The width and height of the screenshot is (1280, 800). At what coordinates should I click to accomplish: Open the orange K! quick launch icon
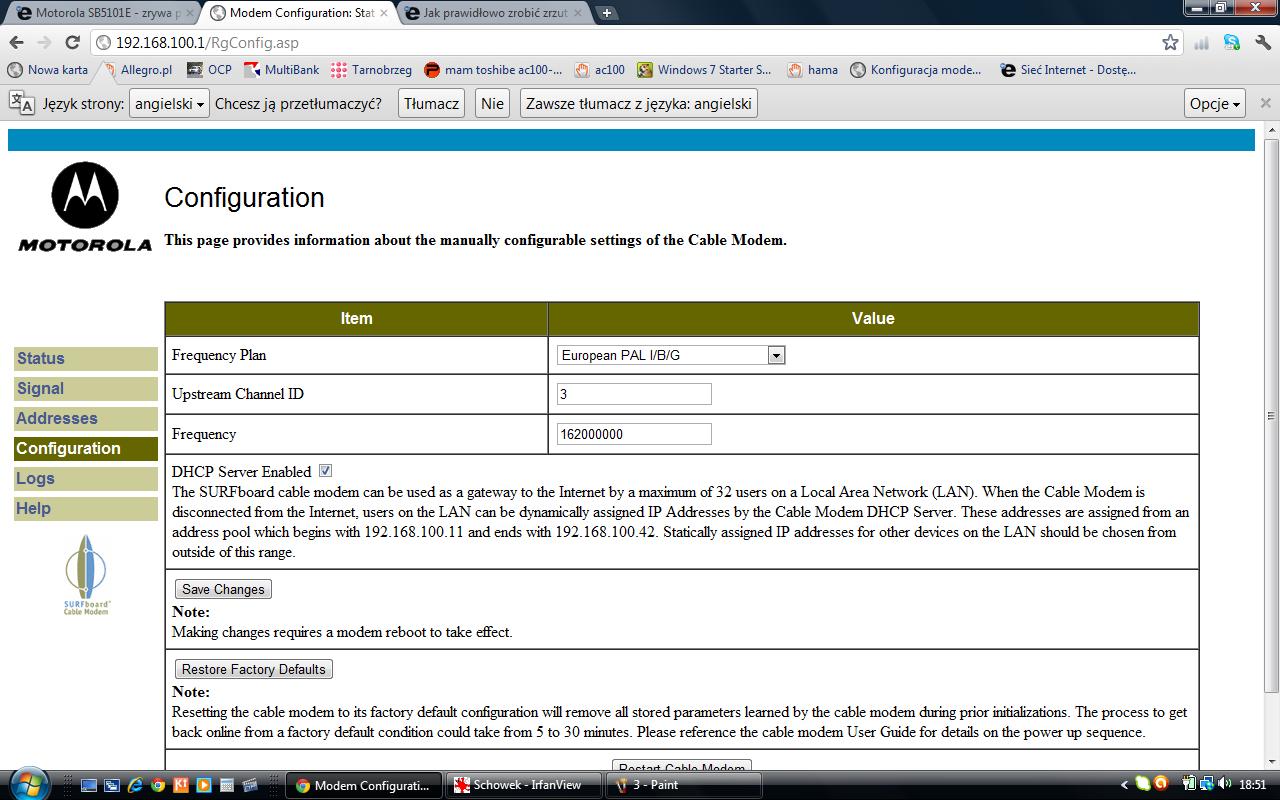click(181, 785)
